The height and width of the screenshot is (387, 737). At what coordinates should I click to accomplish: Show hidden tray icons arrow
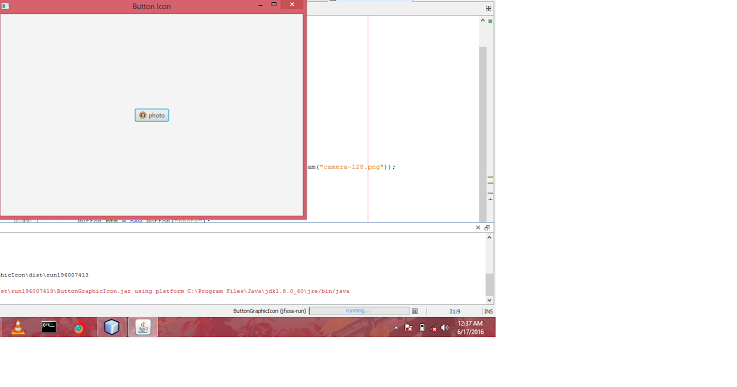click(396, 328)
